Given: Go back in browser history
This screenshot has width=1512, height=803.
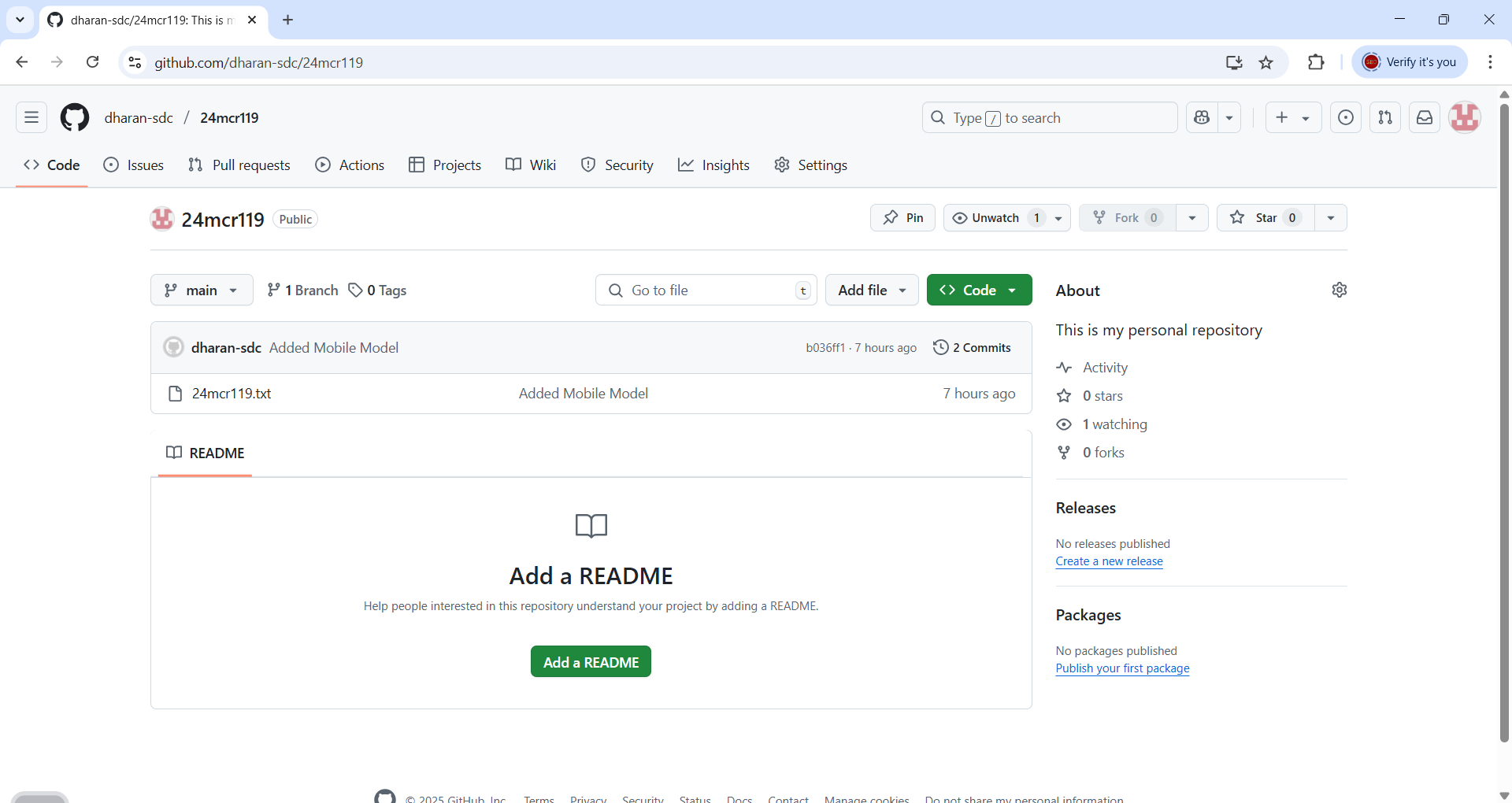Looking at the screenshot, I should (22, 62).
